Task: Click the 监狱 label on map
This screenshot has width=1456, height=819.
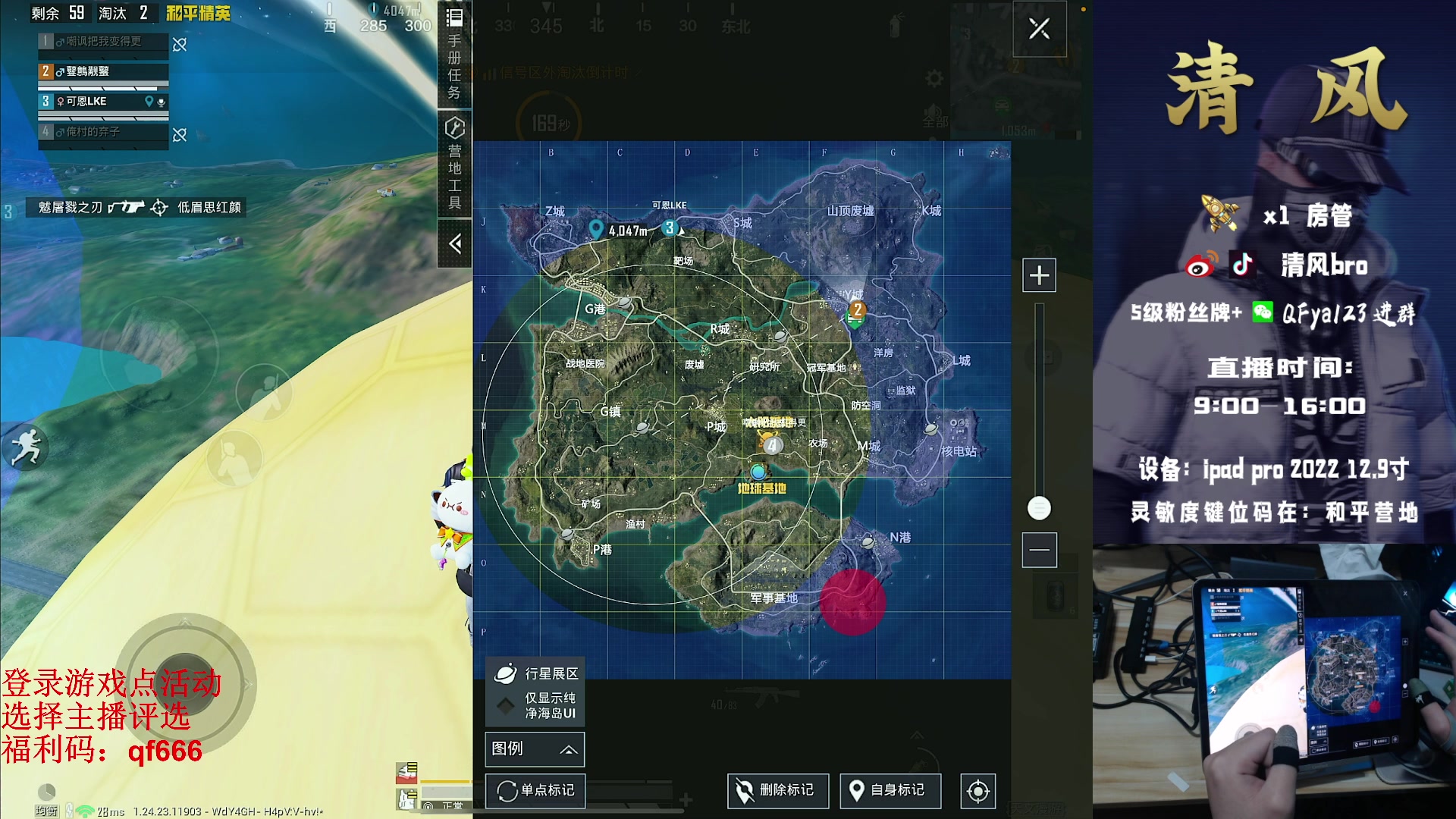Action: 906,391
